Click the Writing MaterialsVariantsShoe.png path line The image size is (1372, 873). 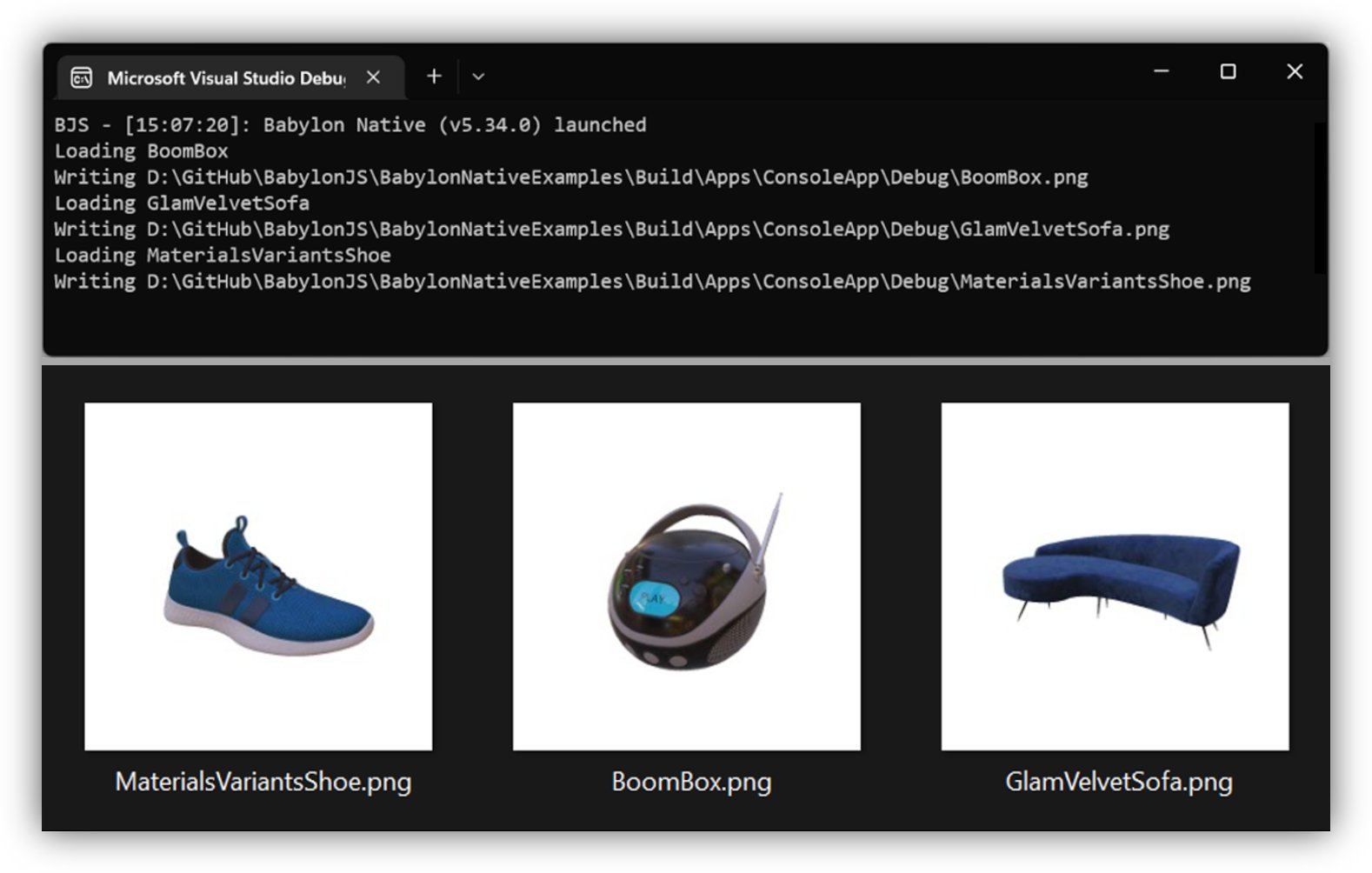652,282
